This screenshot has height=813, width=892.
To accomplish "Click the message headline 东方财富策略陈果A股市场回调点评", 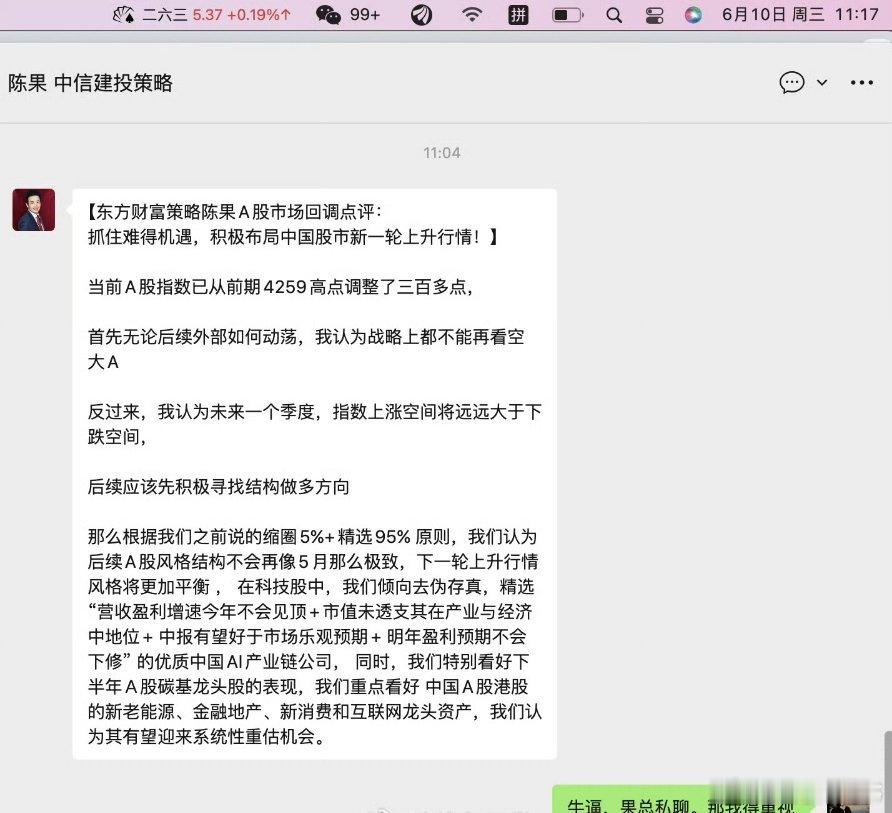I will tap(234, 212).
